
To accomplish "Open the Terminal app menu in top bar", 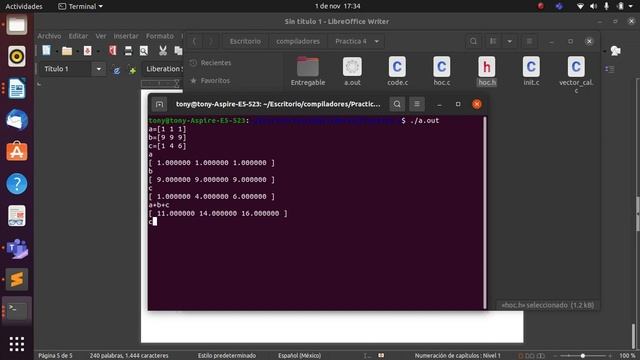I will (80, 6).
